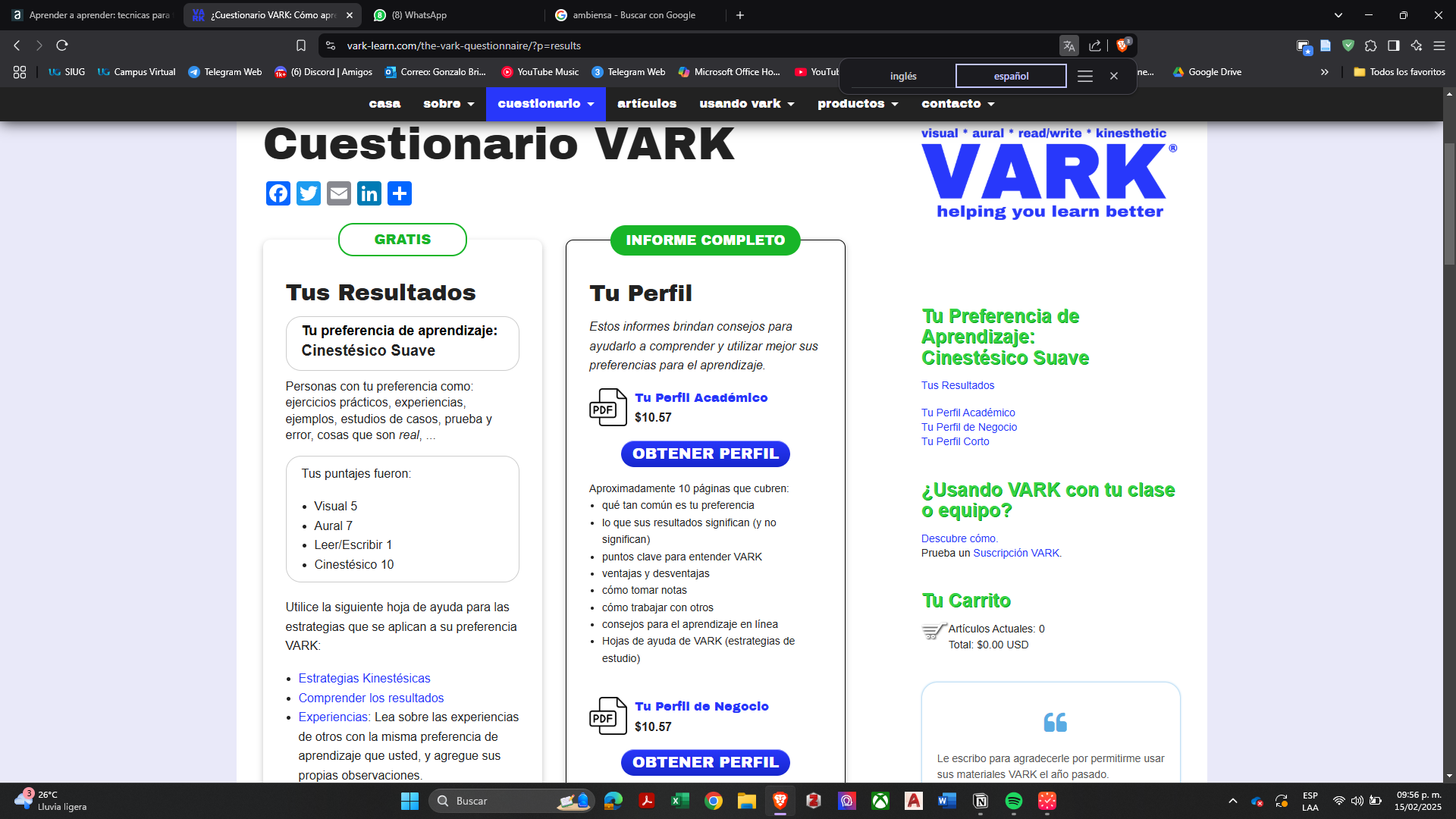Click the Tu Perfil de Negocio PDF icon
The image size is (1456, 819).
pyautogui.click(x=608, y=716)
